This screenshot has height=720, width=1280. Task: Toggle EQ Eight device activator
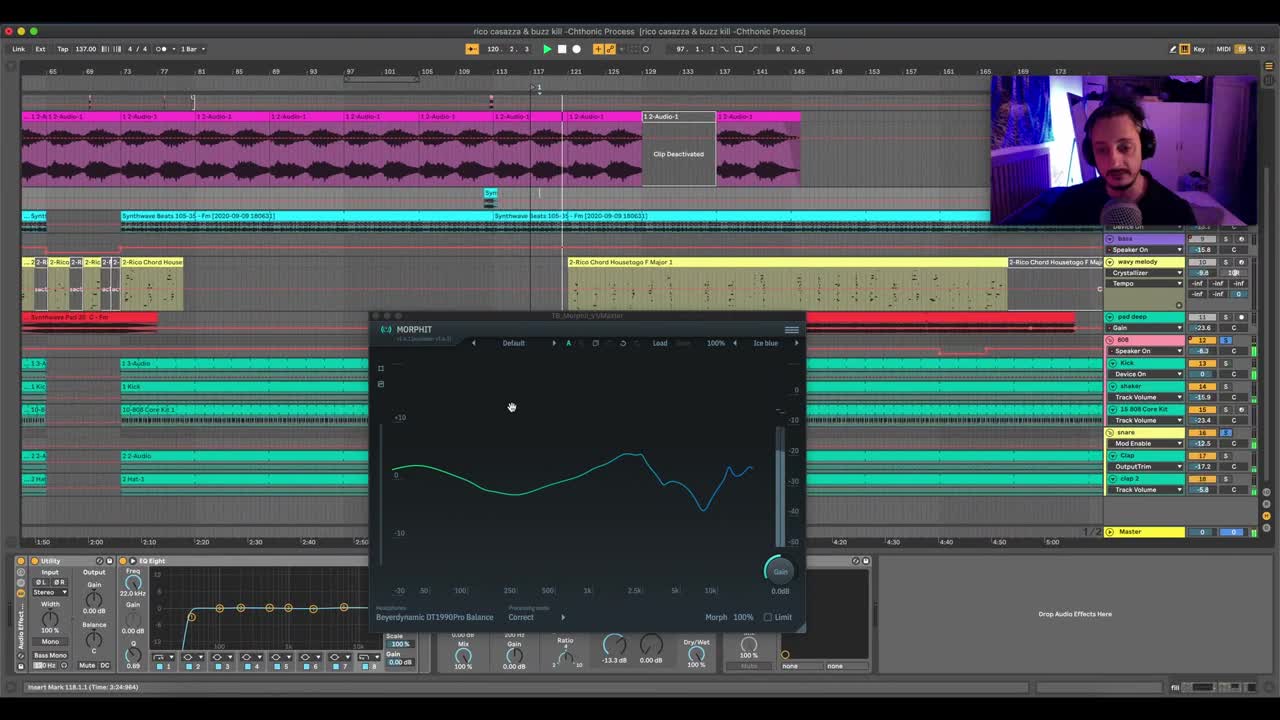(124, 561)
